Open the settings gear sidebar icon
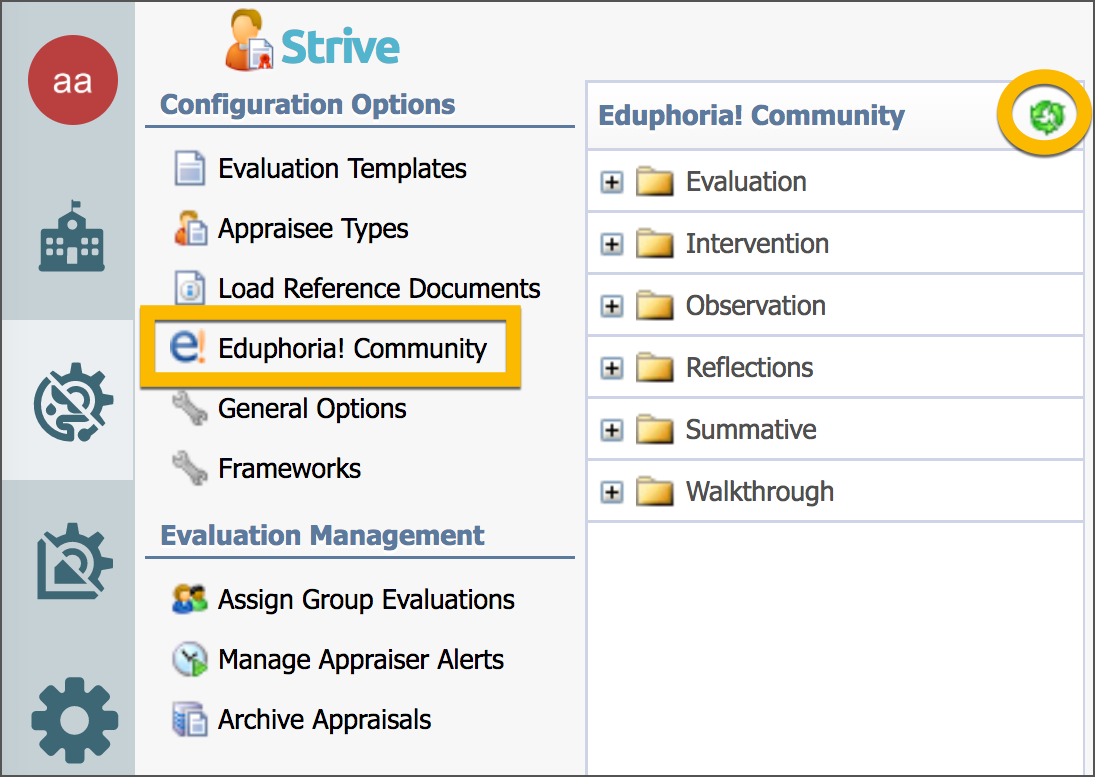1095x777 pixels. click(75, 720)
